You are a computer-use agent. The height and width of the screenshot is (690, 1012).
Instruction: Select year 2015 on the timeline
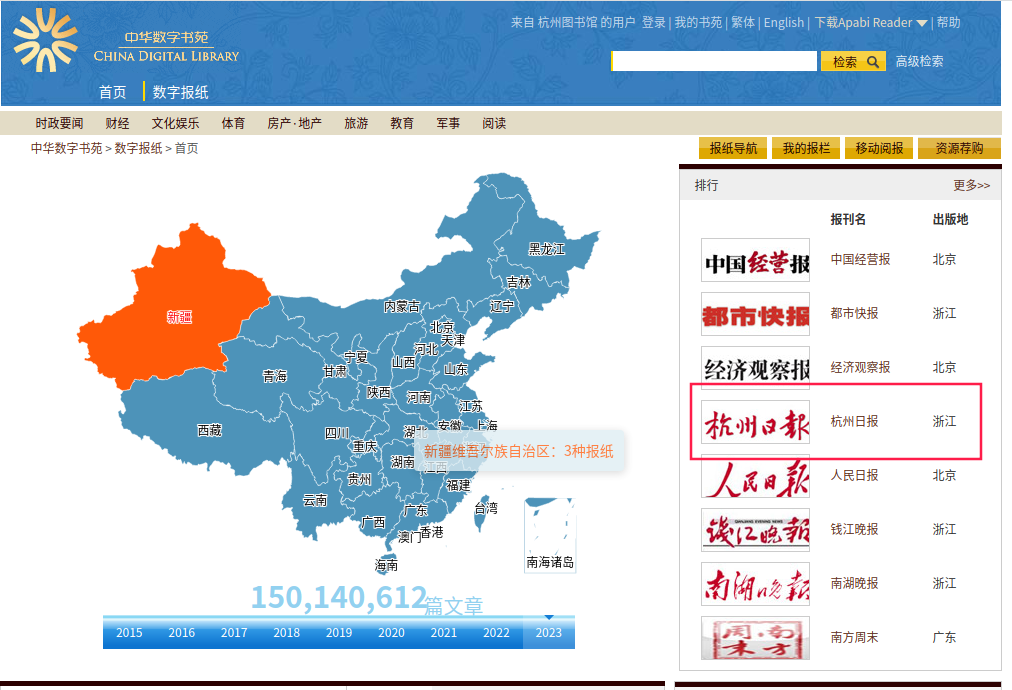(x=129, y=633)
